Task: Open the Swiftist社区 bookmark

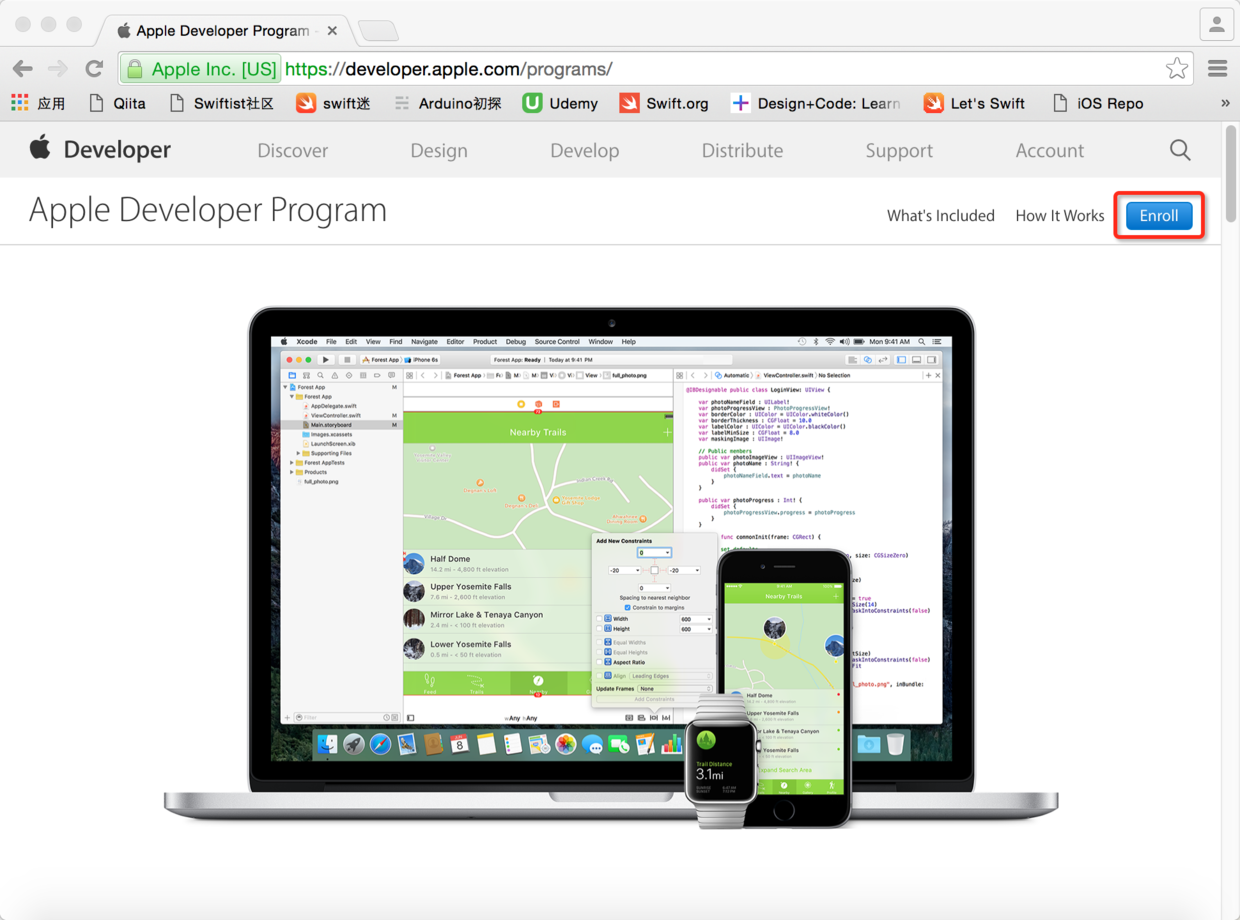Action: (221, 103)
